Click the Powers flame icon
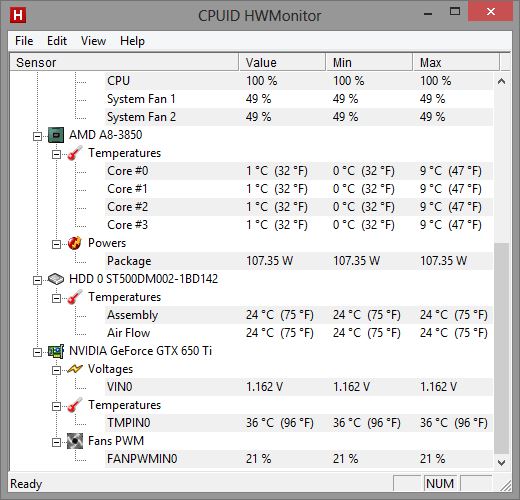 click(x=74, y=243)
